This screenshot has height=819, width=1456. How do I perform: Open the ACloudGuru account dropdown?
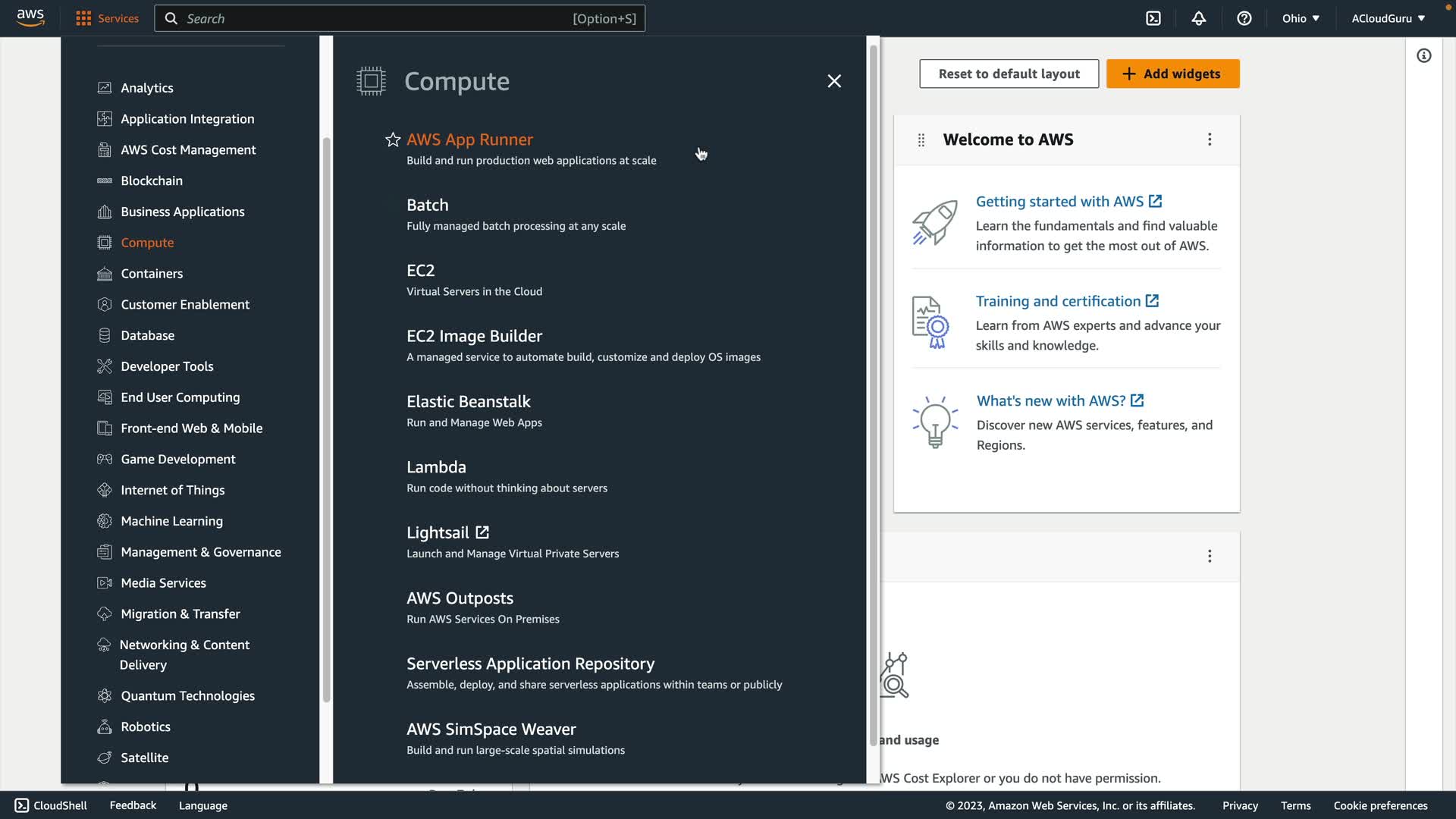(x=1388, y=18)
